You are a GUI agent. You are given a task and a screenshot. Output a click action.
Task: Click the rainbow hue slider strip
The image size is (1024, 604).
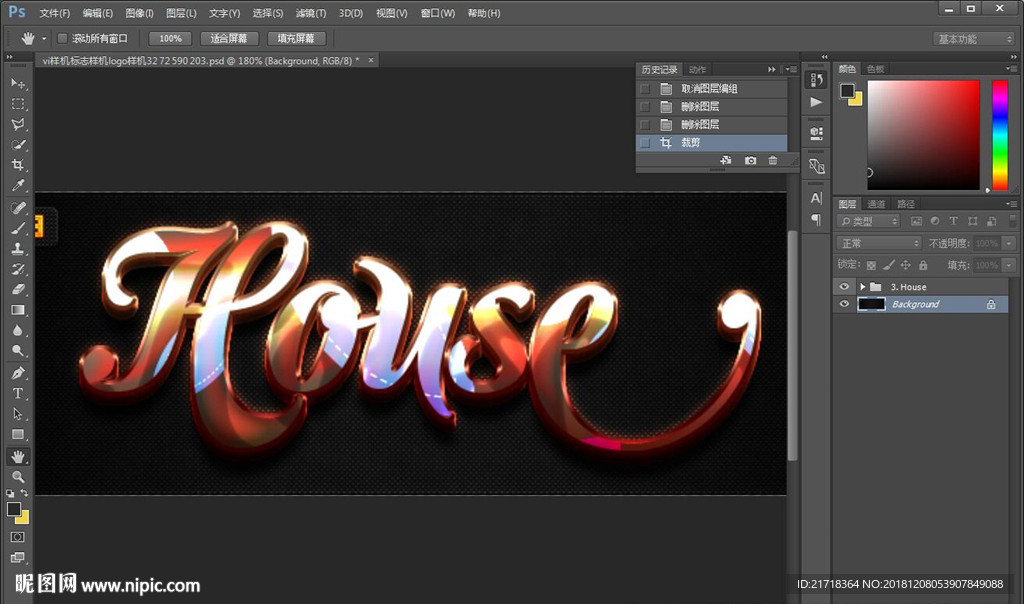click(x=999, y=135)
